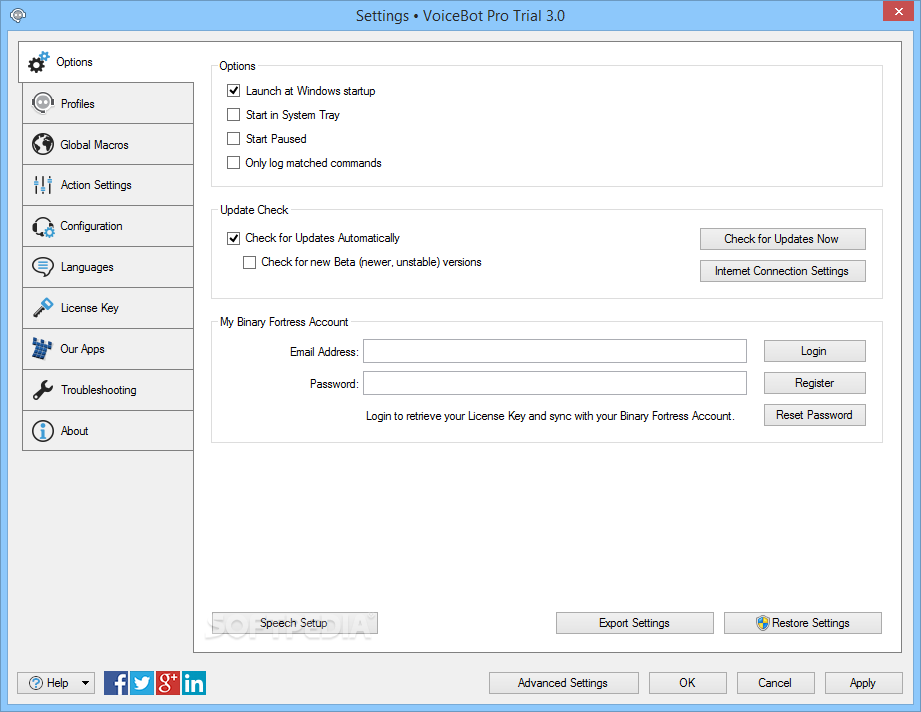The width and height of the screenshot is (921, 712).
Task: Confirm with the OK button
Action: click(687, 683)
